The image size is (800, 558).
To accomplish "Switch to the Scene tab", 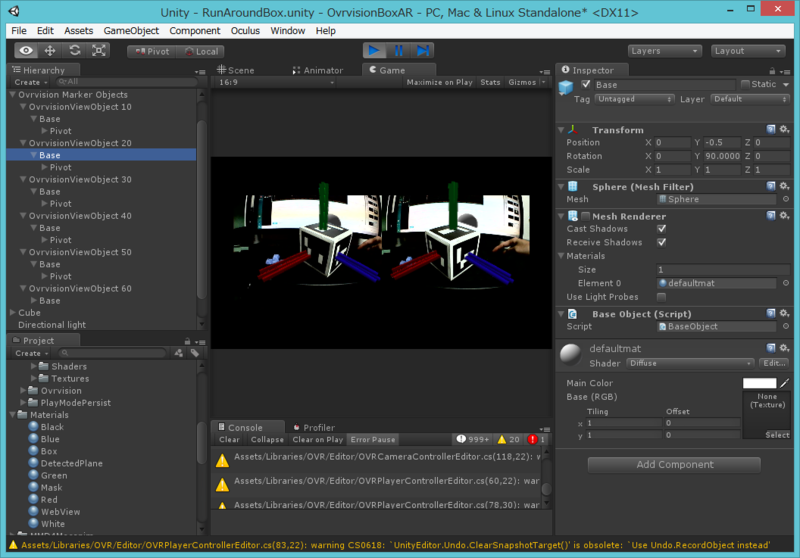I will pos(236,70).
